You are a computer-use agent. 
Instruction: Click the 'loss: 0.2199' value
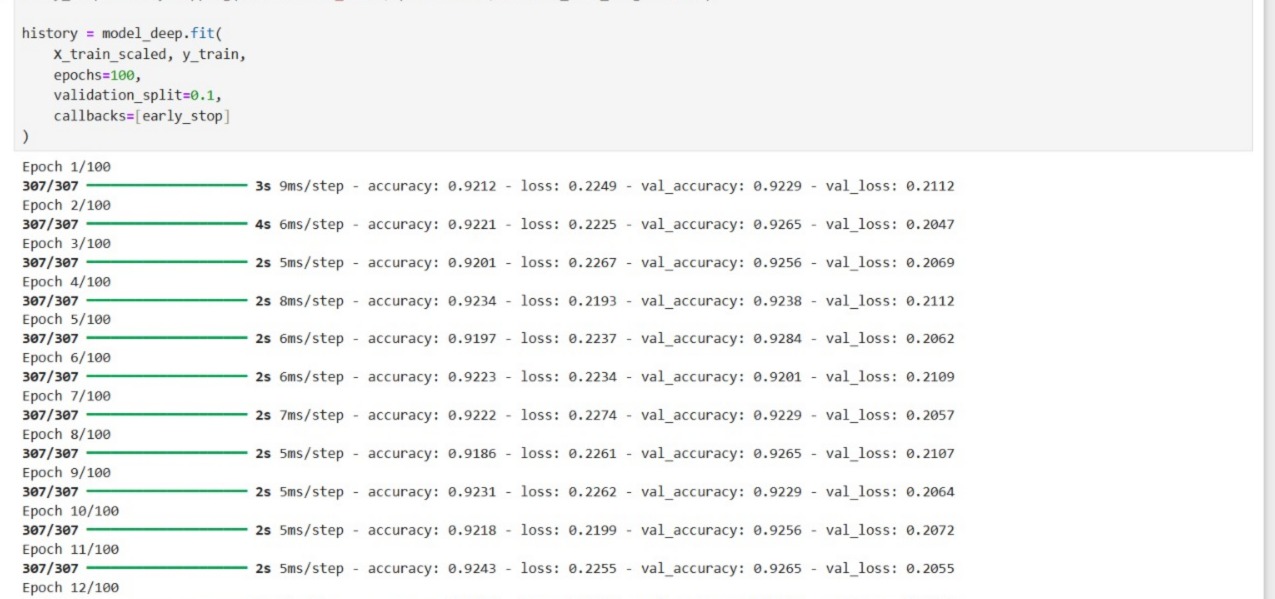click(569, 530)
